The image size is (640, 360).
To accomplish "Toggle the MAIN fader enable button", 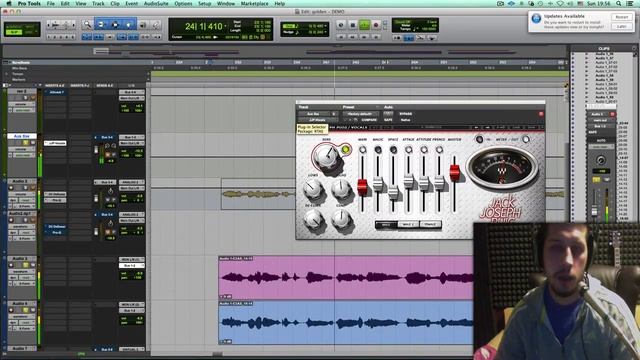I will point(362,150).
